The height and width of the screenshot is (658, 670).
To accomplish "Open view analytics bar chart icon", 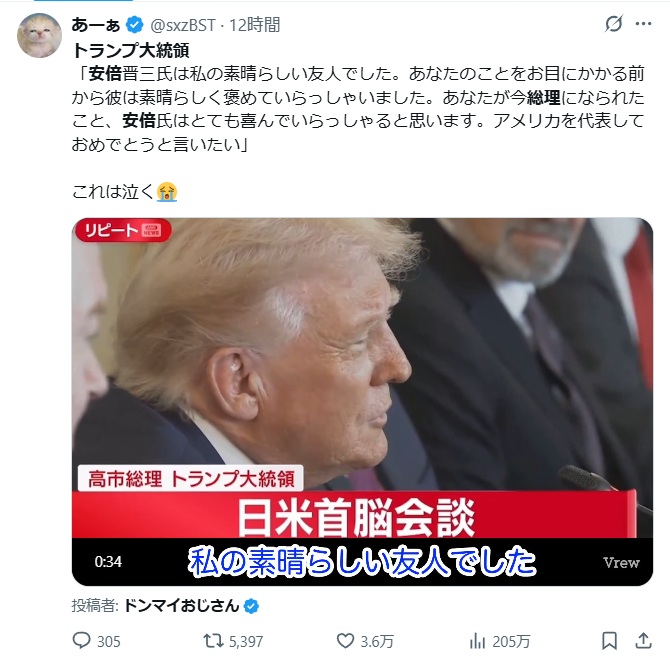I will point(477,640).
